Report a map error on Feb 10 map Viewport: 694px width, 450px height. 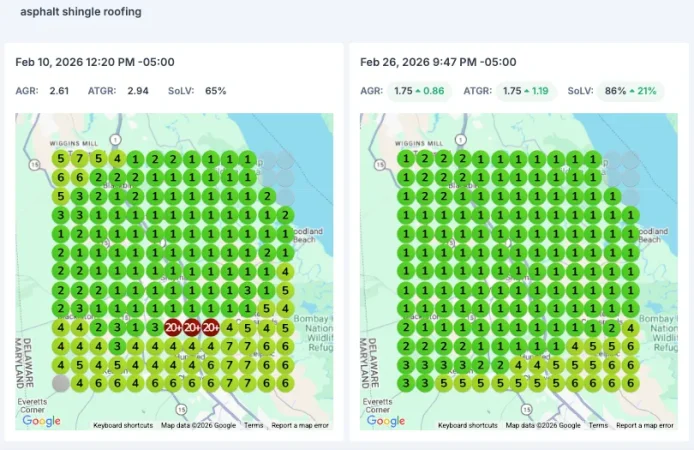click(x=301, y=425)
